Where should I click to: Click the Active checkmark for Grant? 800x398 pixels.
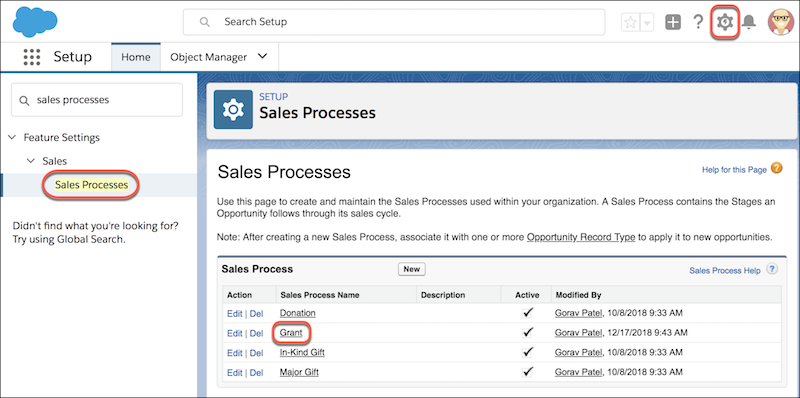(528, 333)
